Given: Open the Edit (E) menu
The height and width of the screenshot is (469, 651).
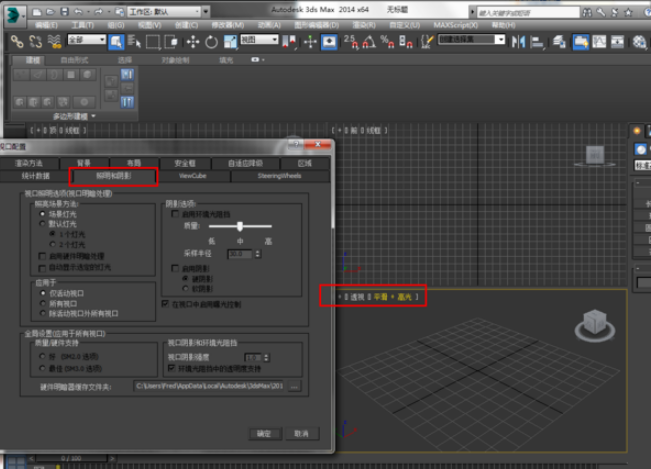Looking at the screenshot, I should point(46,25).
